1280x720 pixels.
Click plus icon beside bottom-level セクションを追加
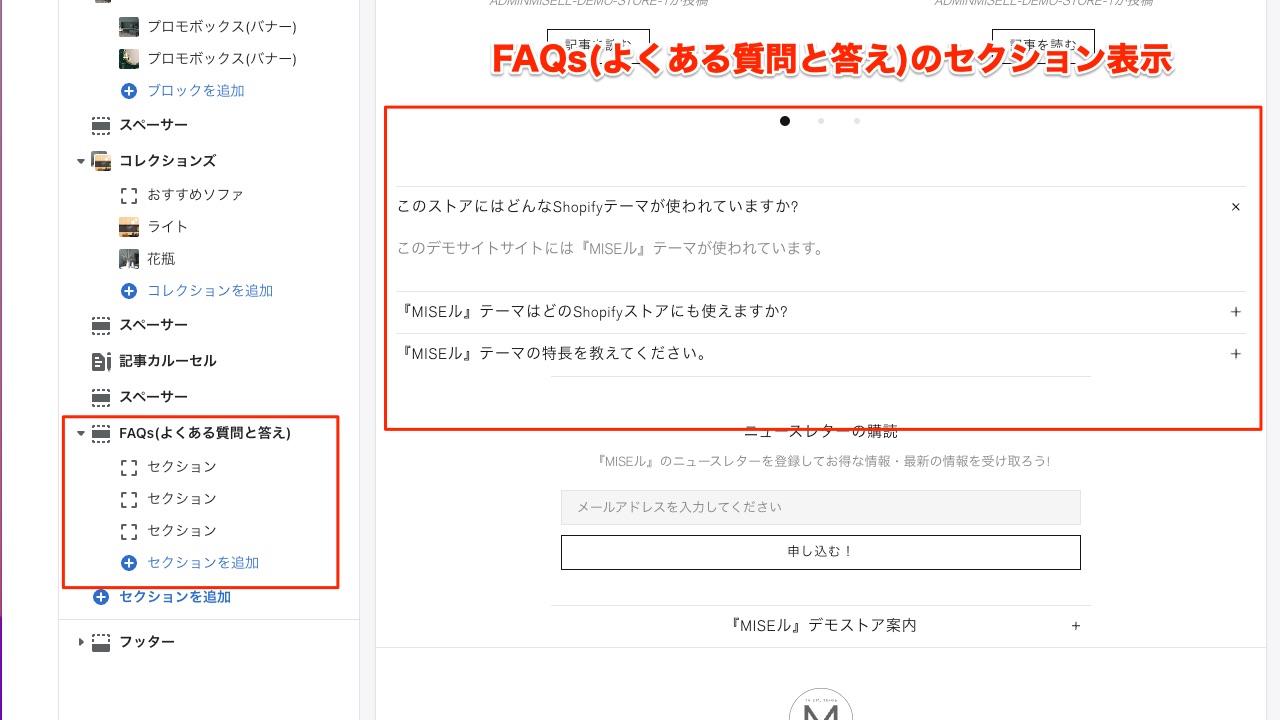tap(101, 597)
